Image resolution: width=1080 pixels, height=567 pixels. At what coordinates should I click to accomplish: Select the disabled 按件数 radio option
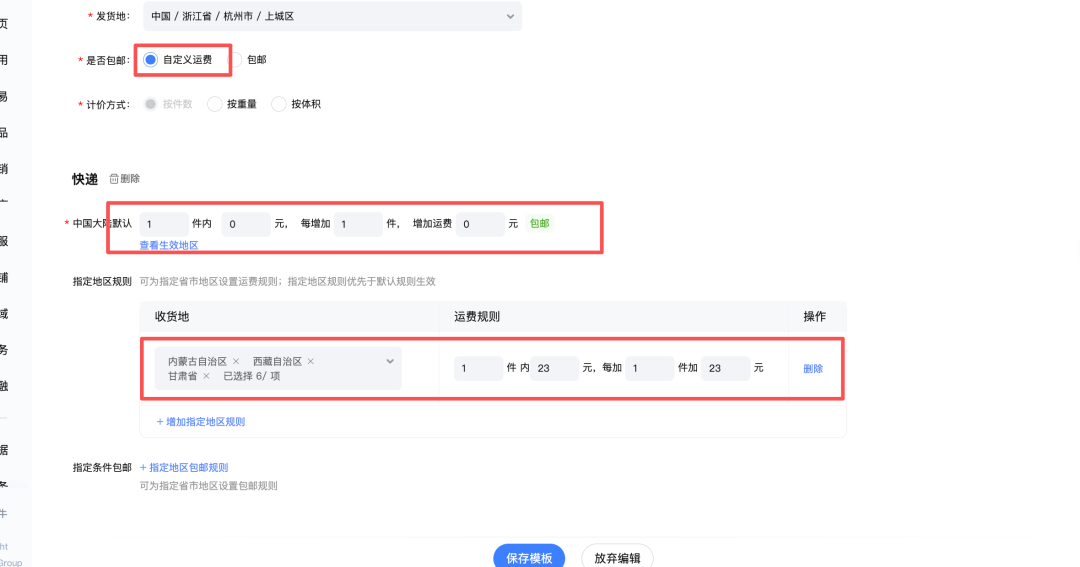(x=150, y=104)
